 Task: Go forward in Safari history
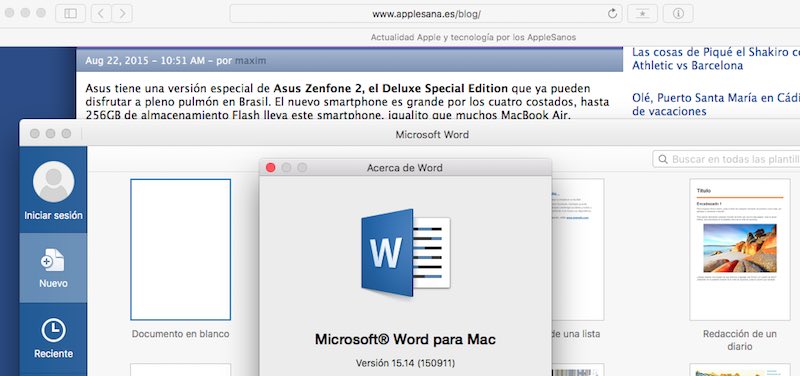pos(122,14)
